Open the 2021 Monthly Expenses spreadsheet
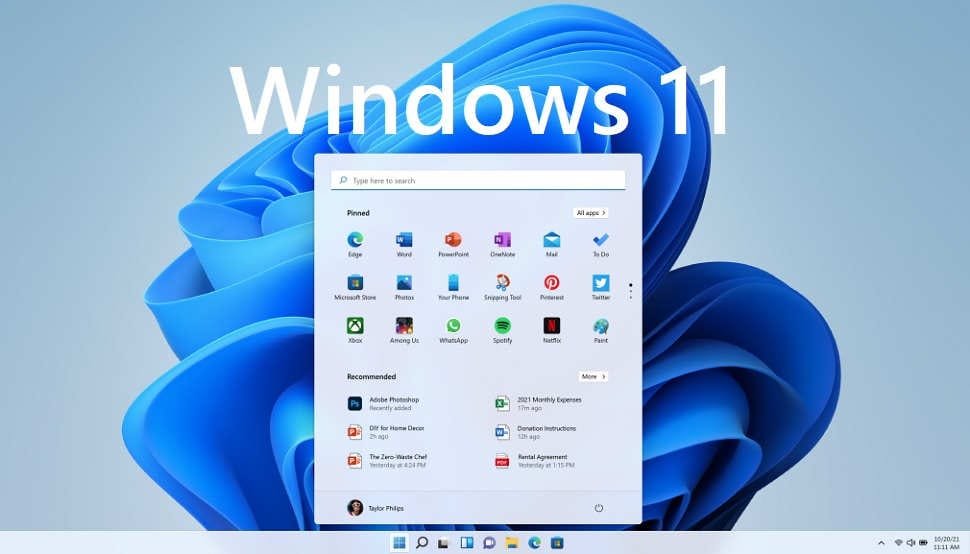 coord(548,403)
